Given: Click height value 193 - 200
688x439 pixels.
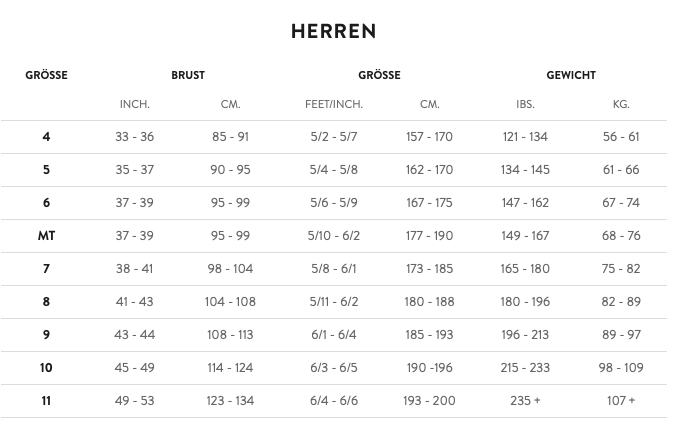Looking at the screenshot, I should 429,401.
